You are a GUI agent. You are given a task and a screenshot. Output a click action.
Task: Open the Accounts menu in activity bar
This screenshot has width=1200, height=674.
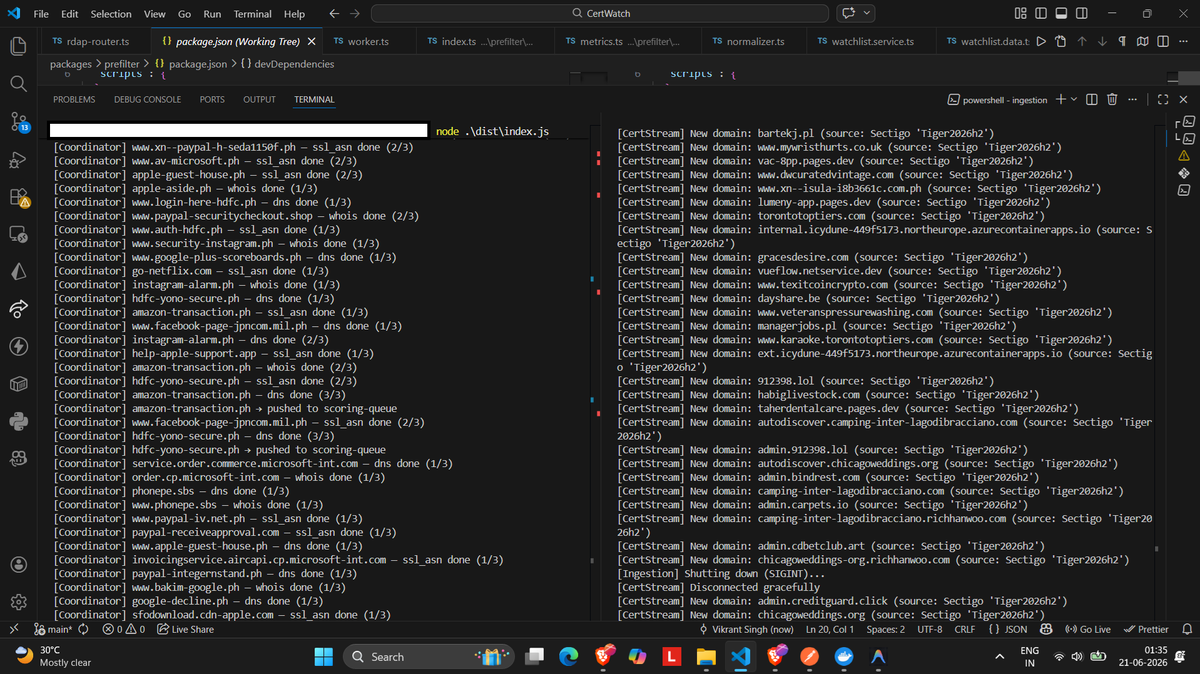[18, 564]
